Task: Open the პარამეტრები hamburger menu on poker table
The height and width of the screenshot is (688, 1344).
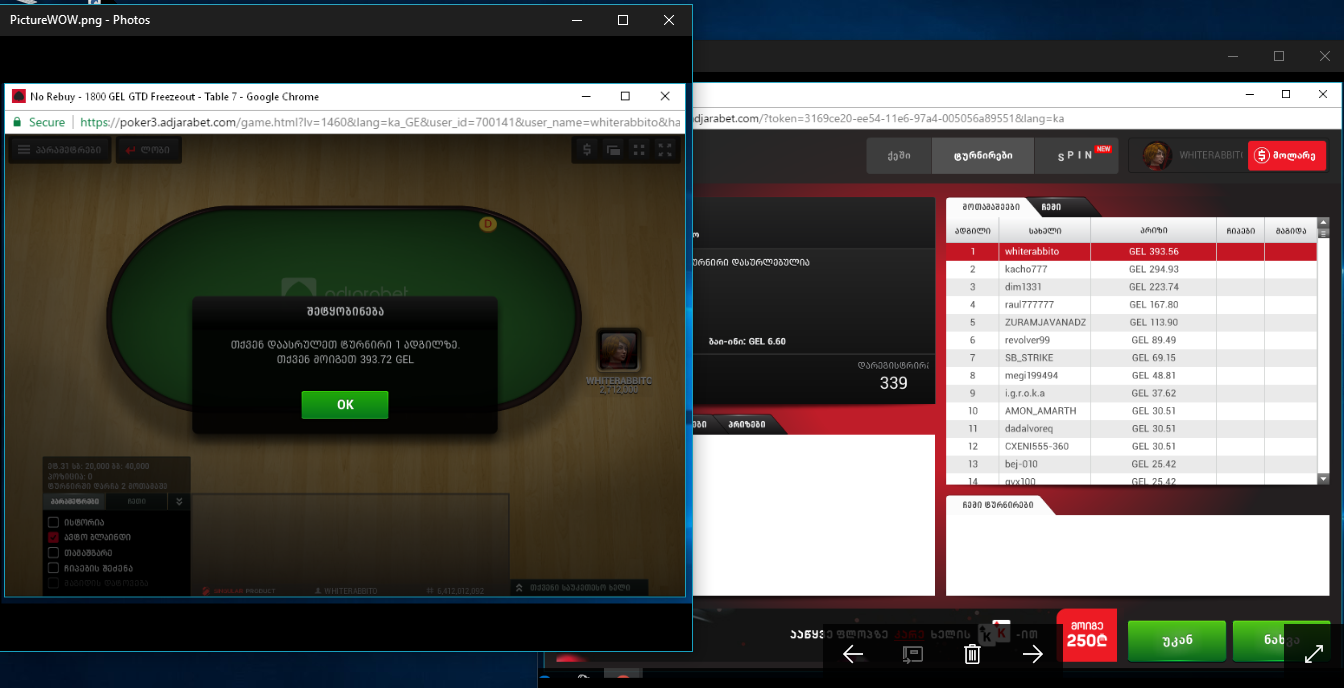Action: (59, 150)
